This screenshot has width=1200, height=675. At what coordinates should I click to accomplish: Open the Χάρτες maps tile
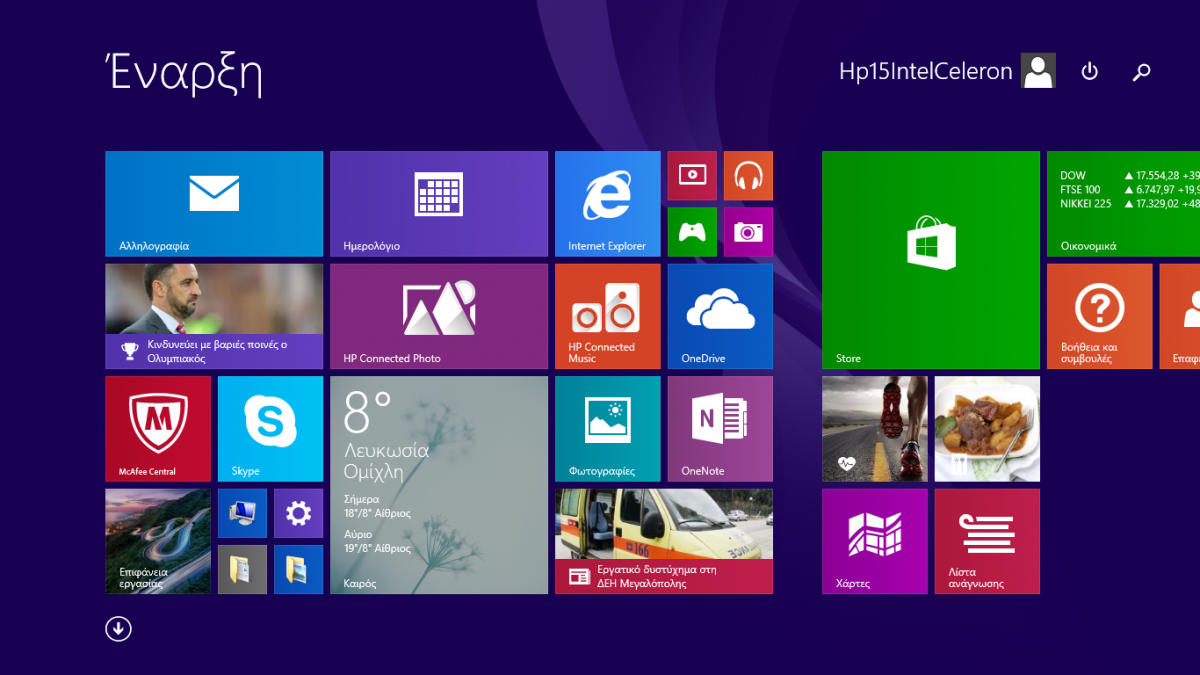[875, 541]
